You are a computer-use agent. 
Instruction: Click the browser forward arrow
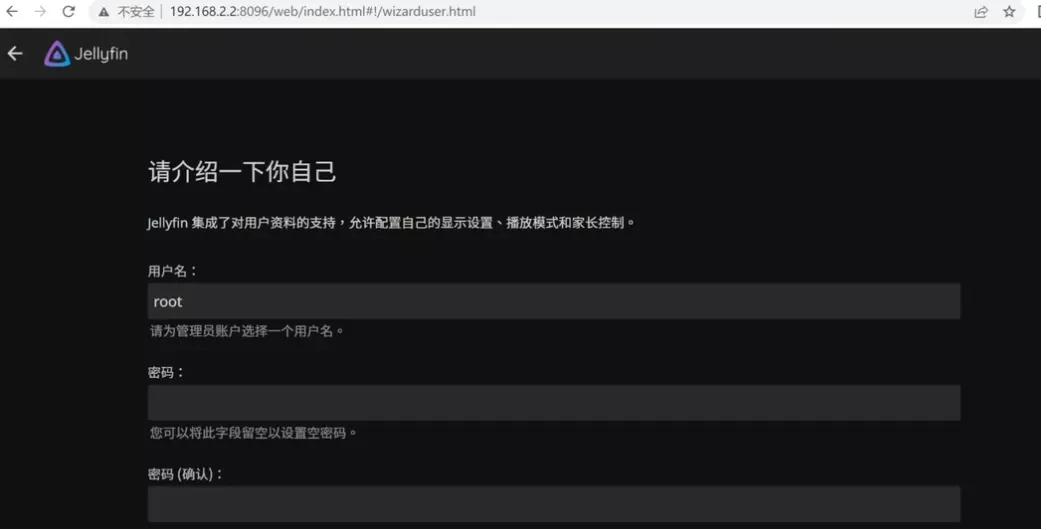pyautogui.click(x=40, y=11)
